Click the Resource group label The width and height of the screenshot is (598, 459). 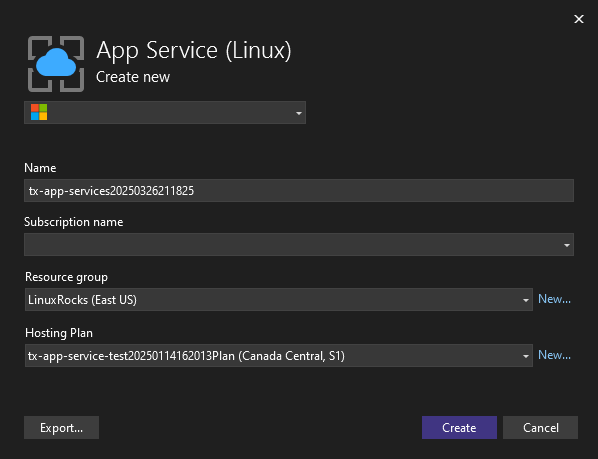click(66, 277)
